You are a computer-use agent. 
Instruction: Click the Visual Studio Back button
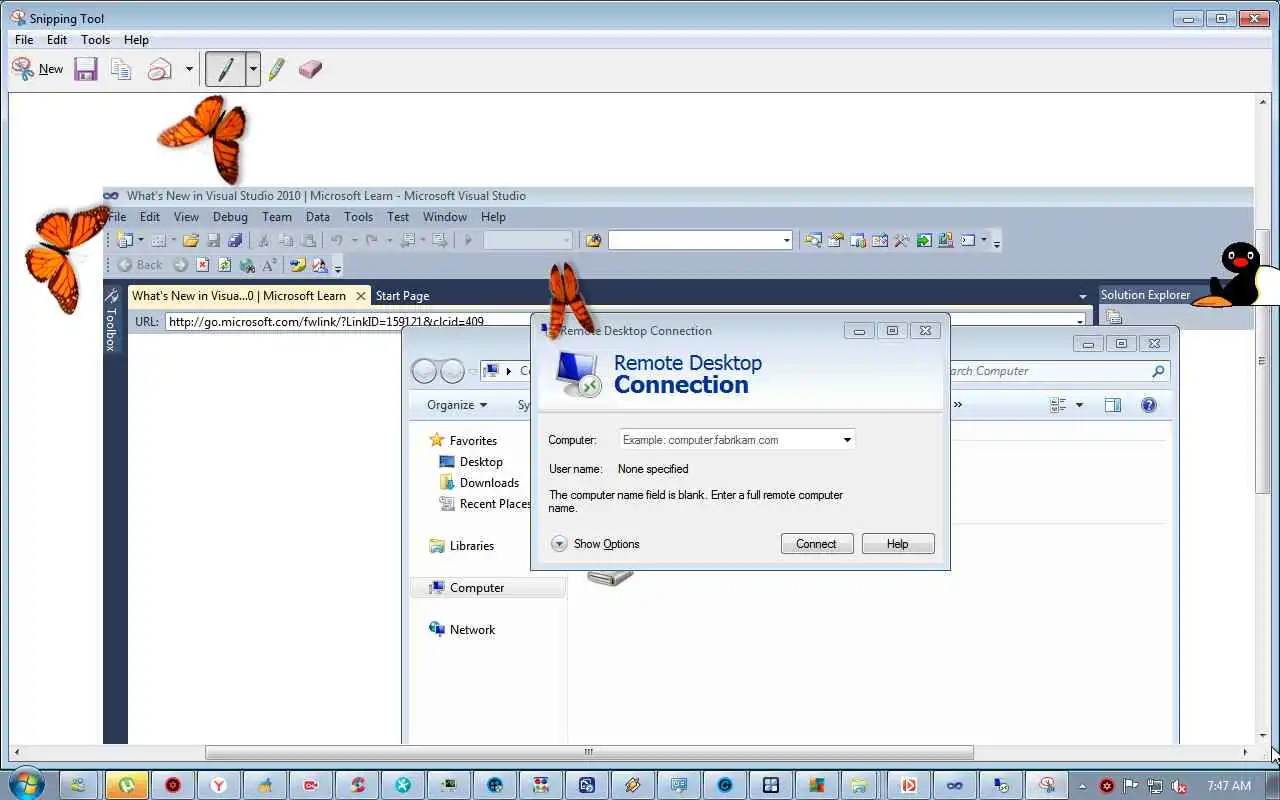click(140, 265)
